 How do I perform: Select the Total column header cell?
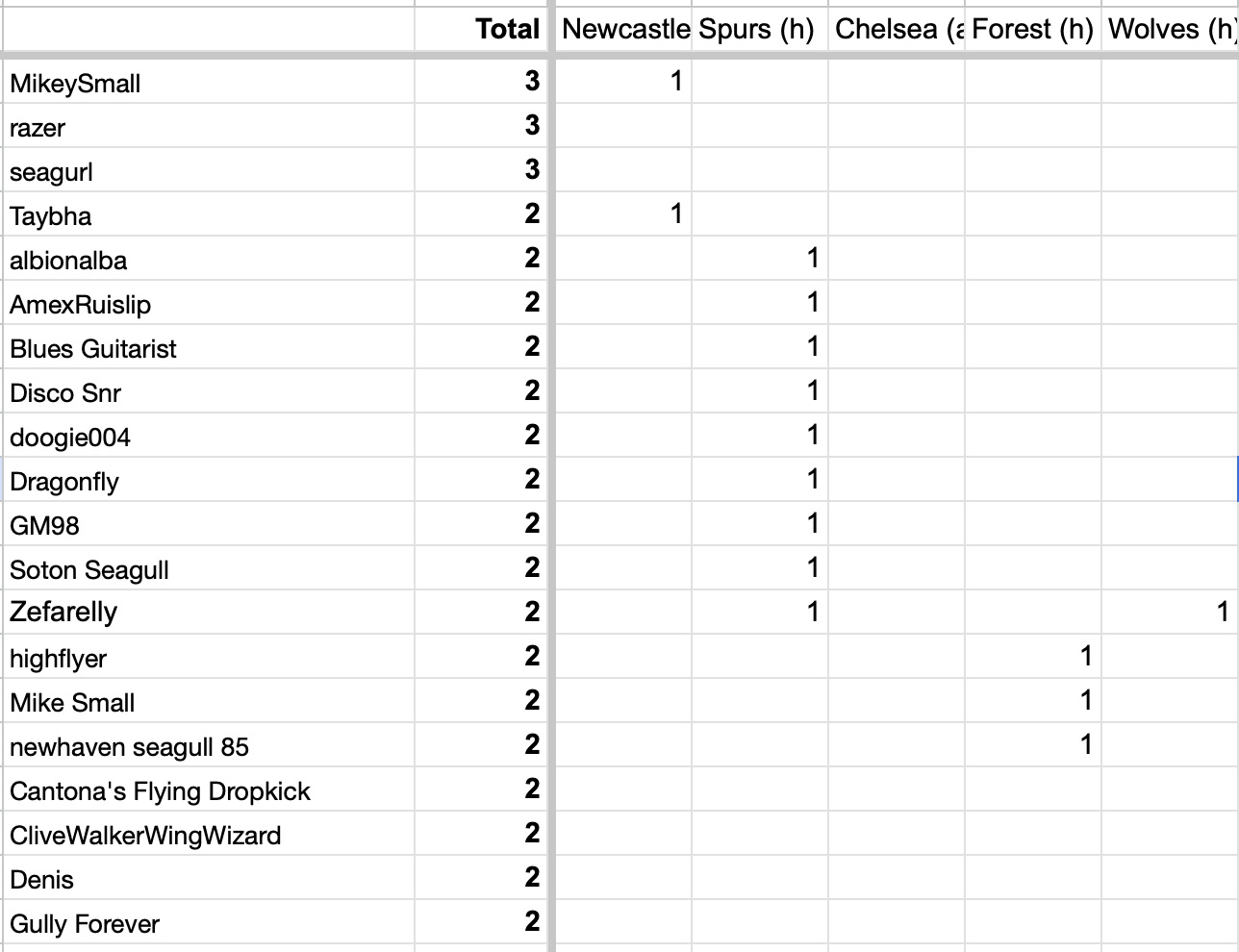(480, 29)
